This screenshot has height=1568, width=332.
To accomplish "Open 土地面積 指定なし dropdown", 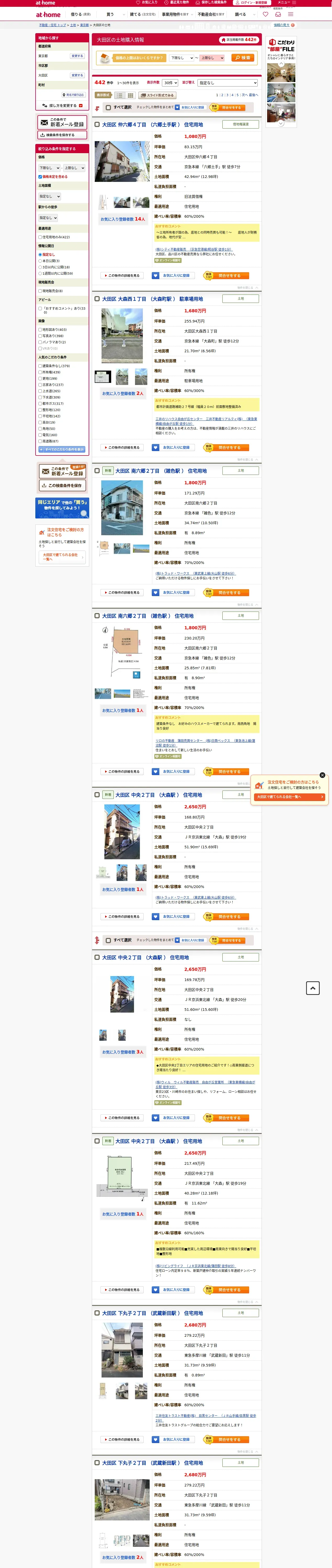I will (x=49, y=196).
